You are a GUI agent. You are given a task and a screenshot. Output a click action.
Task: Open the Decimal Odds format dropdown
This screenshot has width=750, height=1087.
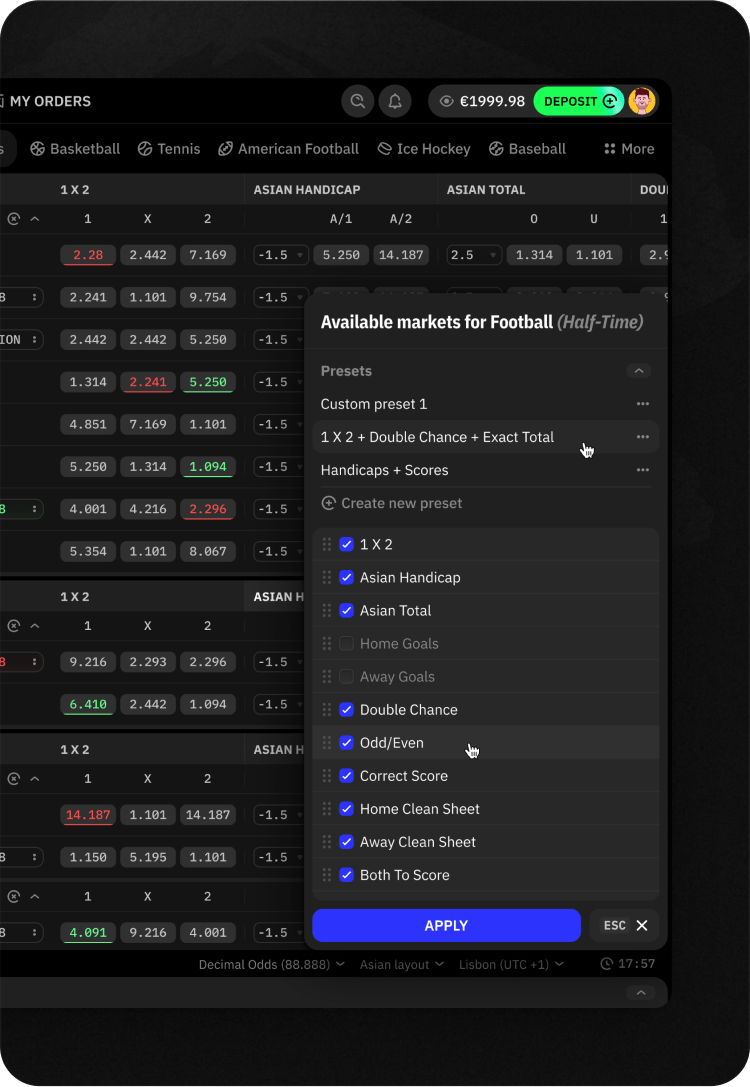(271, 964)
